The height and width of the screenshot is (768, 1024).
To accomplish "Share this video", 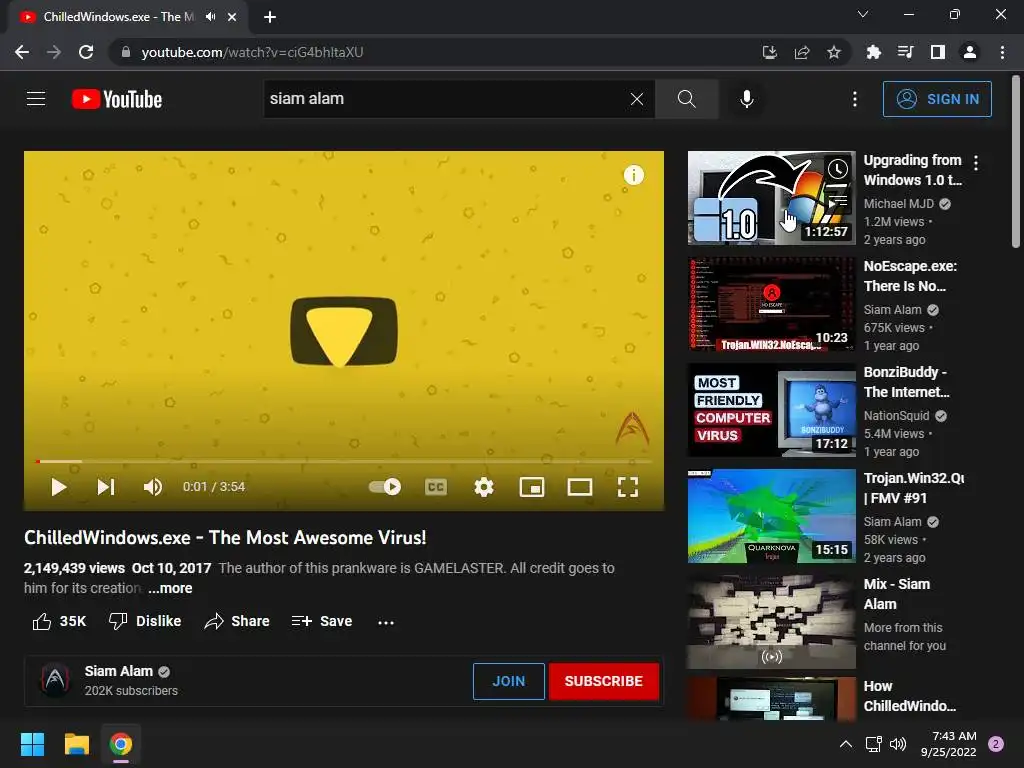I will tap(236, 621).
